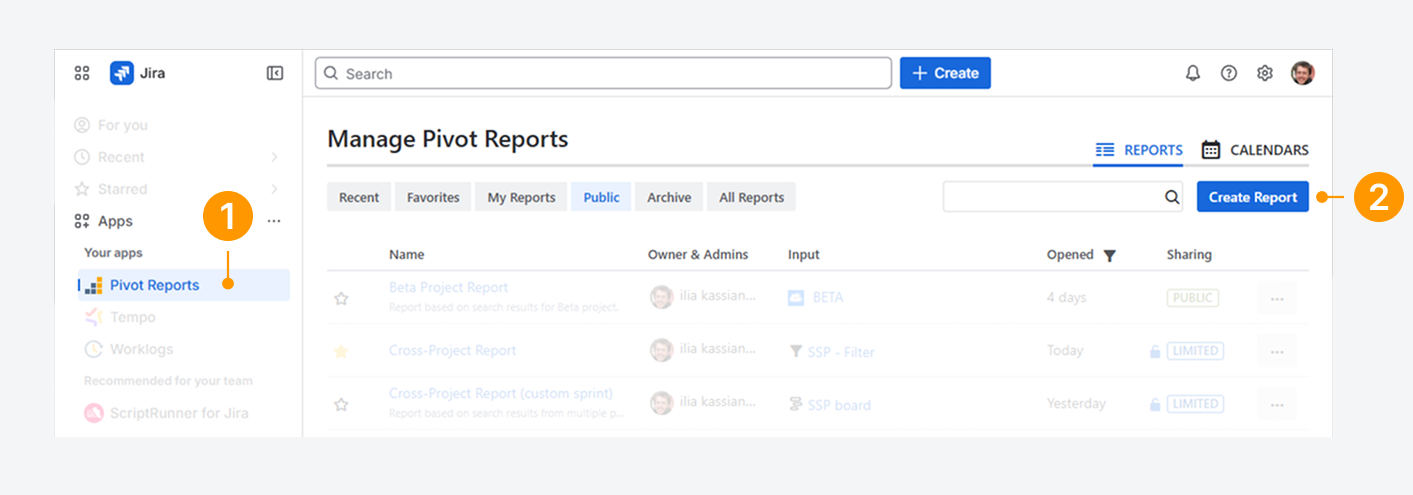Switch to the All Reports tab
Screen dimensions: 1413x495
tap(752, 197)
